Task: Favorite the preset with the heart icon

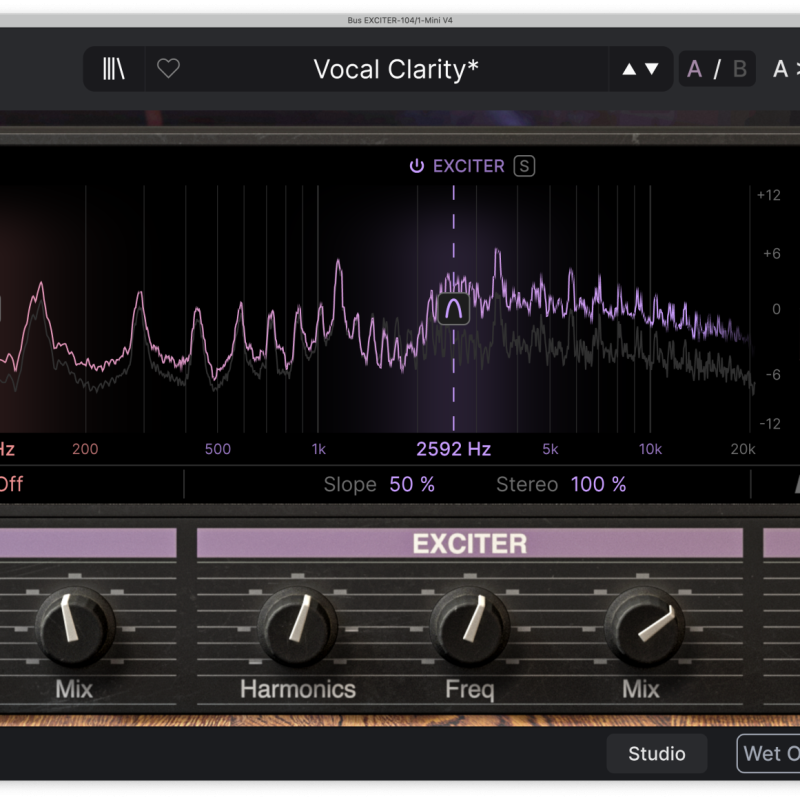Action: click(168, 68)
